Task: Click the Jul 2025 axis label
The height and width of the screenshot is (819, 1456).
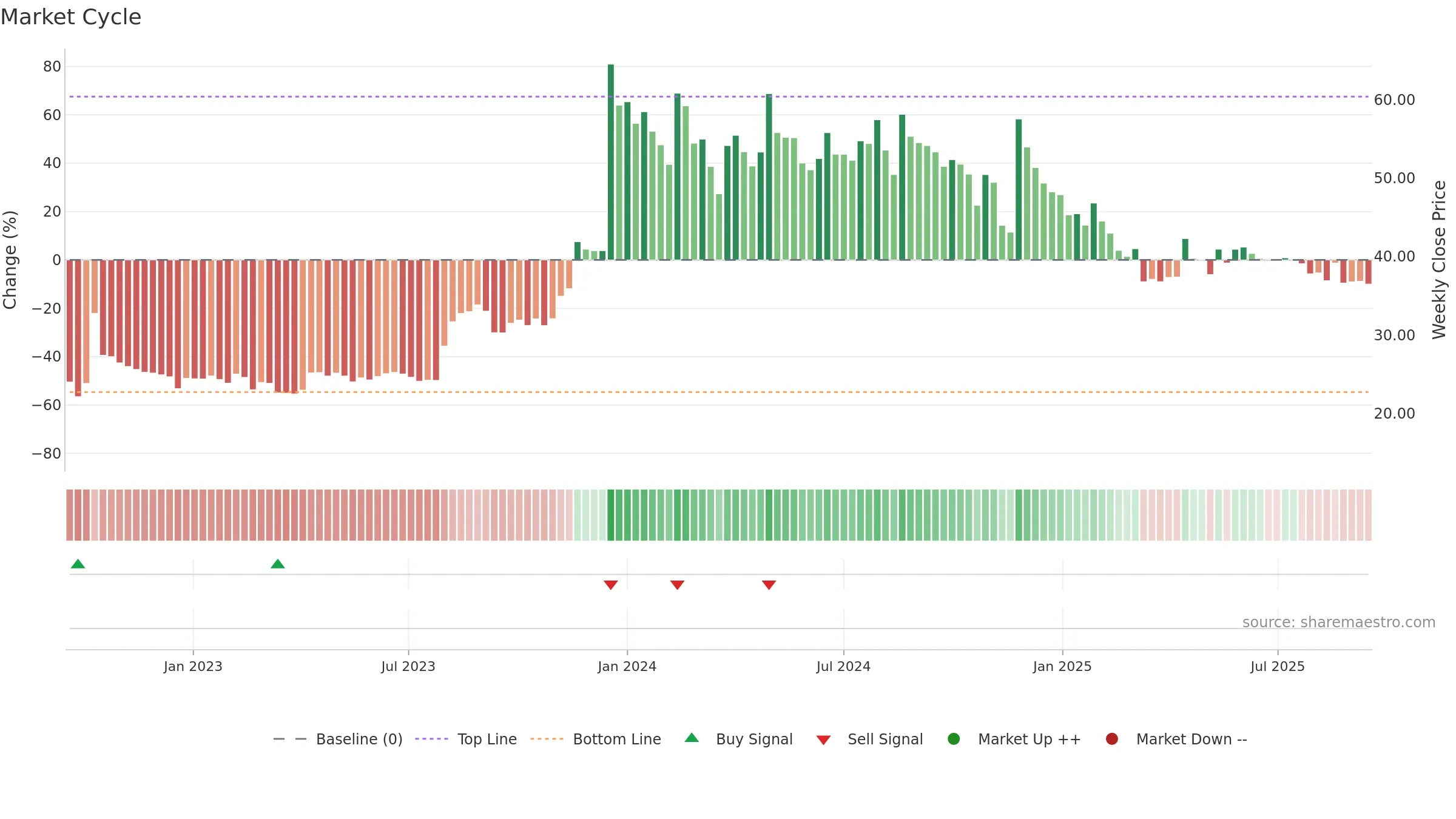Action: pos(1278,666)
